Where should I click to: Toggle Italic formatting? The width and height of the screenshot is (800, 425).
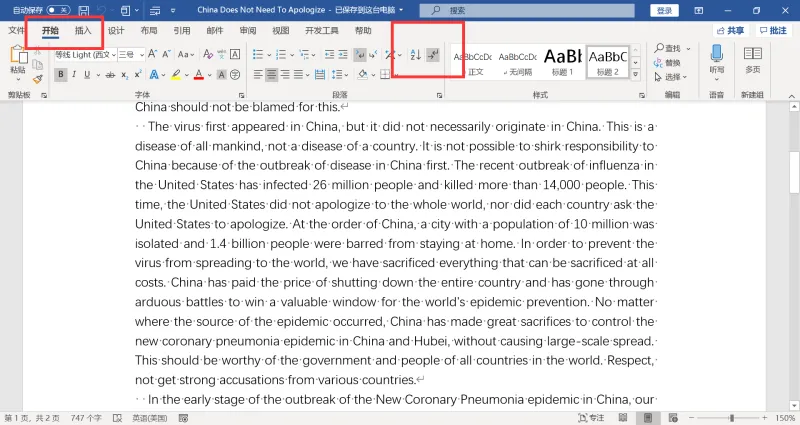74,74
